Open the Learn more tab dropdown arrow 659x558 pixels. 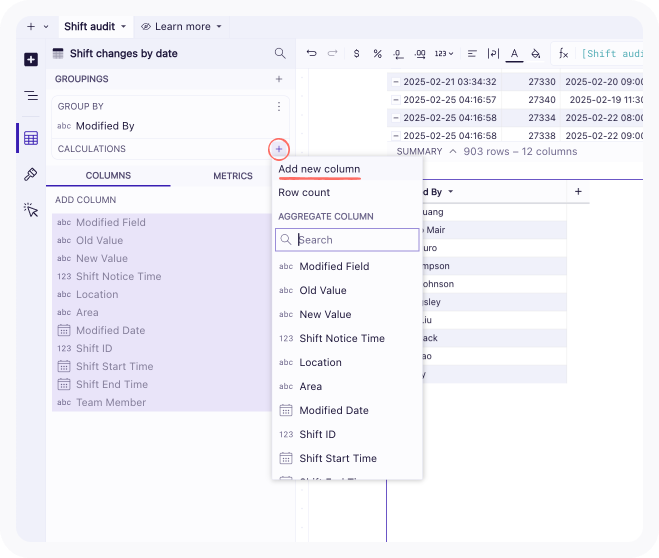[219, 26]
